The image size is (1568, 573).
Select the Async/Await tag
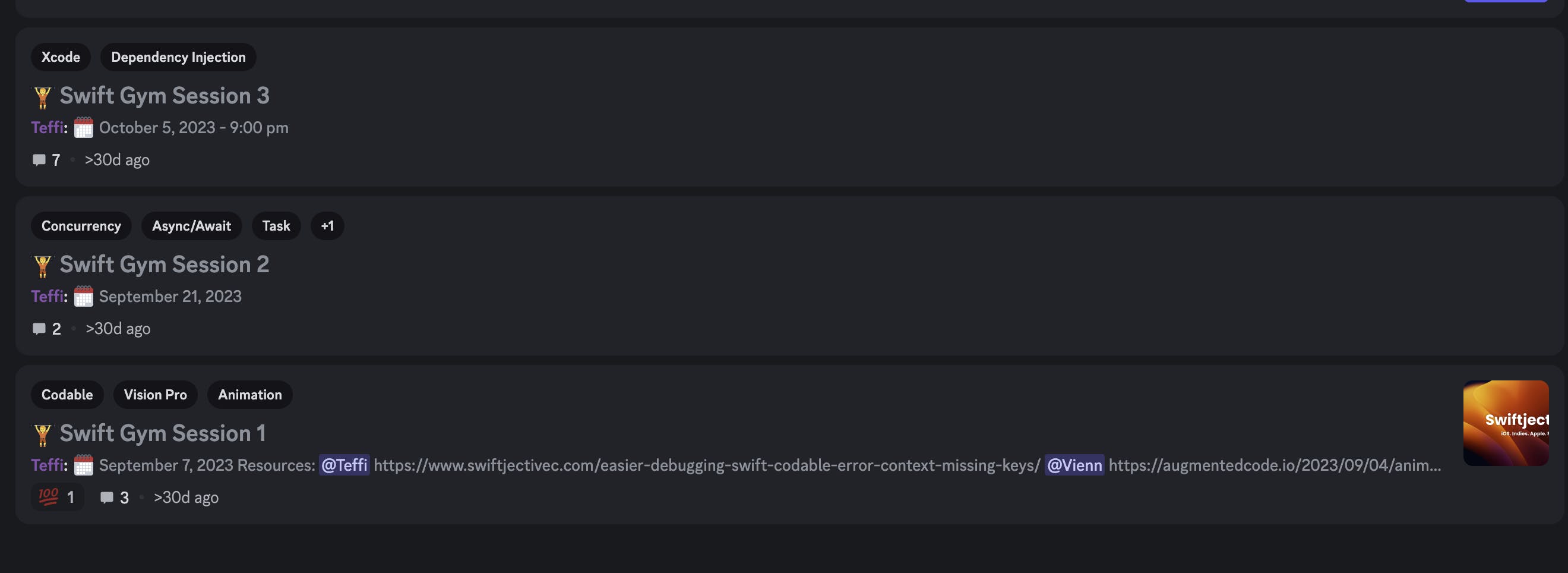click(x=191, y=226)
